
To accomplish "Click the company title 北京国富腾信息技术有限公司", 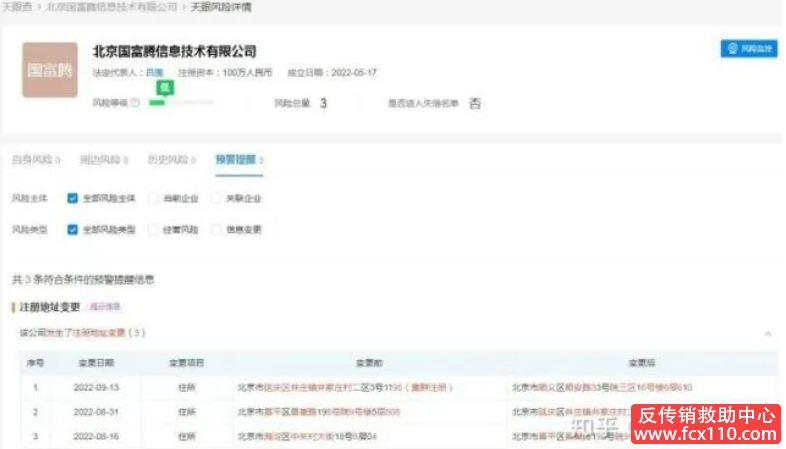I will click(x=174, y=51).
